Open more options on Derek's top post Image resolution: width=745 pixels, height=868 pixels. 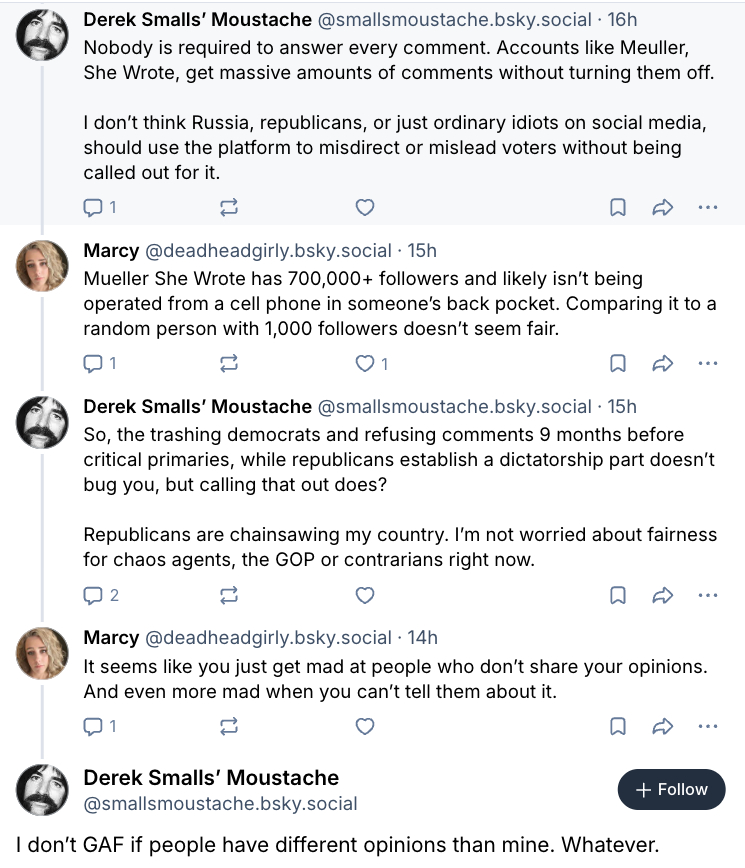tap(707, 208)
